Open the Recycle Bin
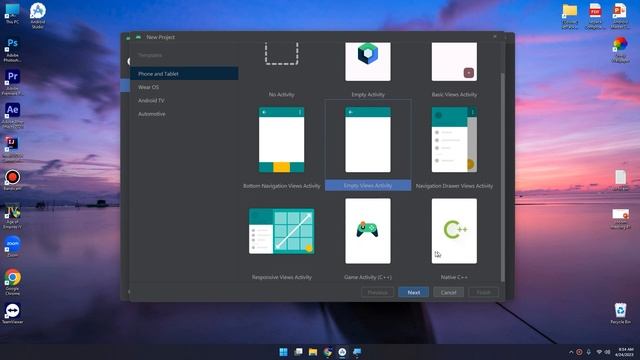The width and height of the screenshot is (640, 360). point(620,313)
